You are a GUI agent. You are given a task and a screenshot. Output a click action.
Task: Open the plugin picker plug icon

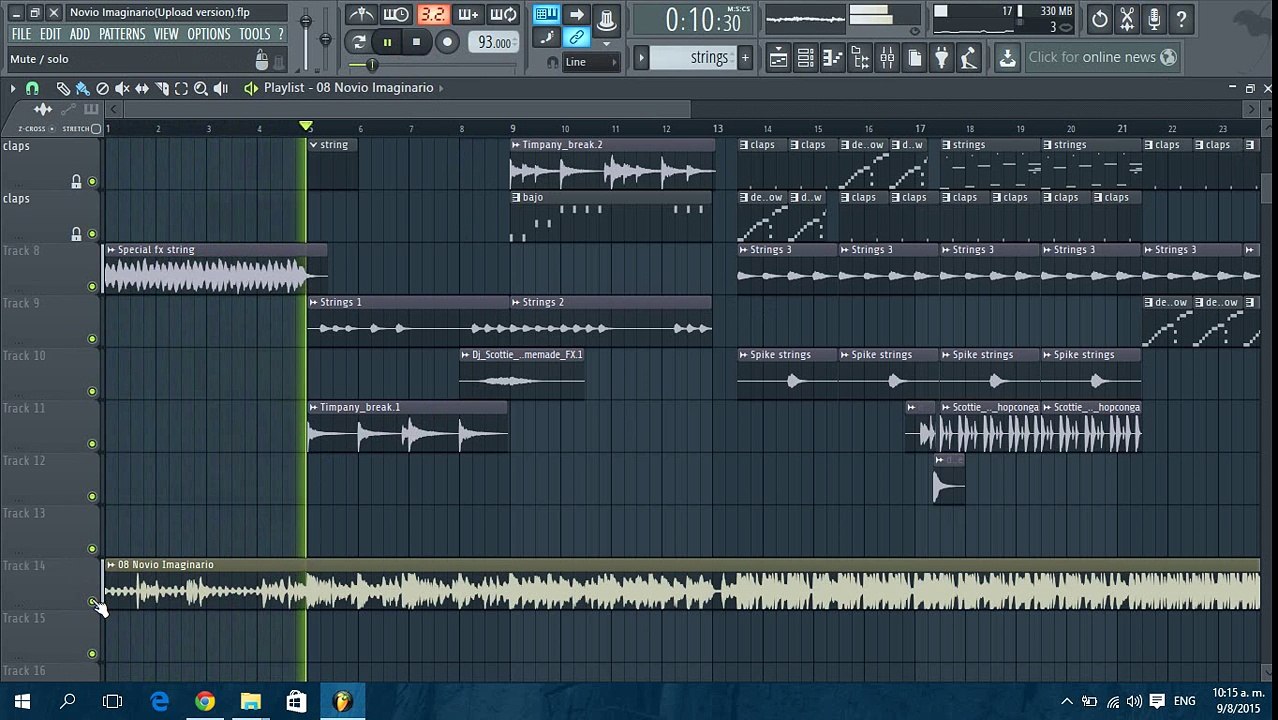(x=941, y=58)
